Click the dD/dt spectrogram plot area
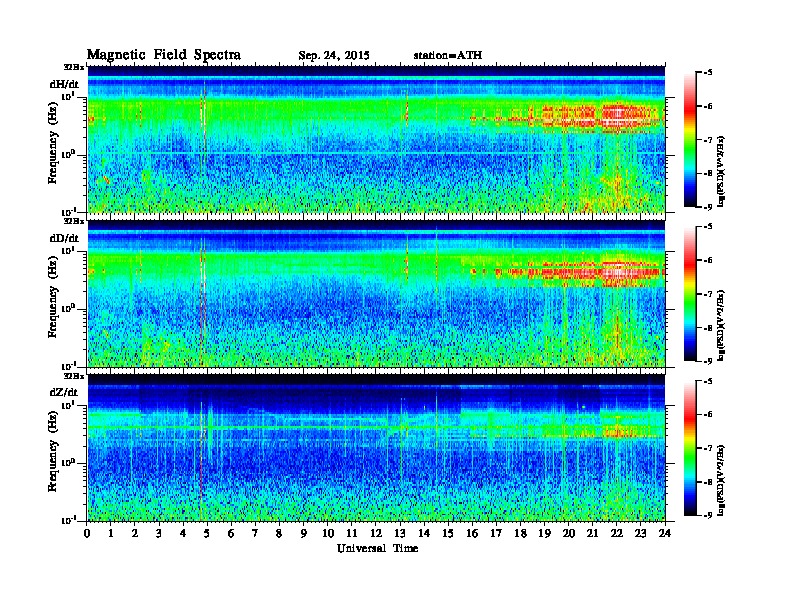Image resolution: width=792 pixels, height=612 pixels. click(376, 293)
